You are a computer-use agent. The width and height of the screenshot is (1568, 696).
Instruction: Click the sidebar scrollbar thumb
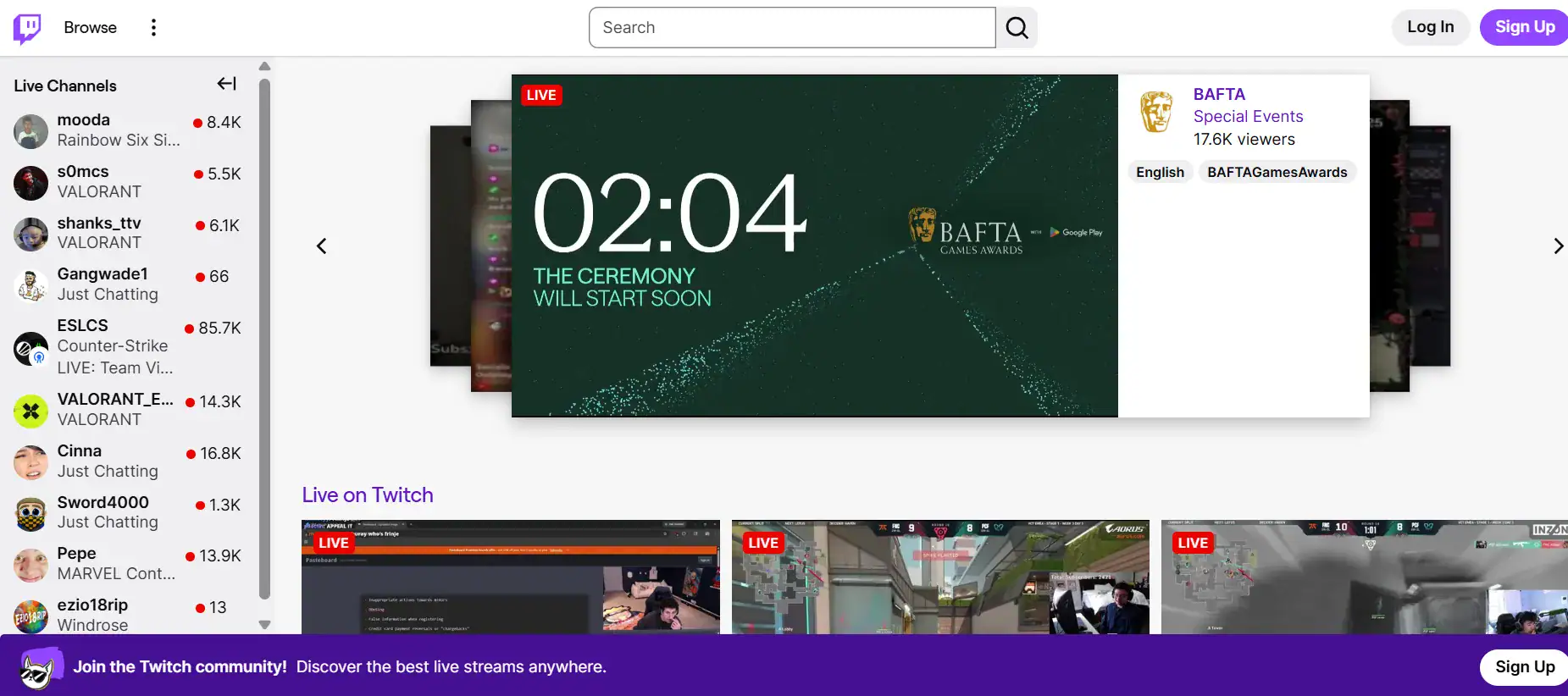264,339
